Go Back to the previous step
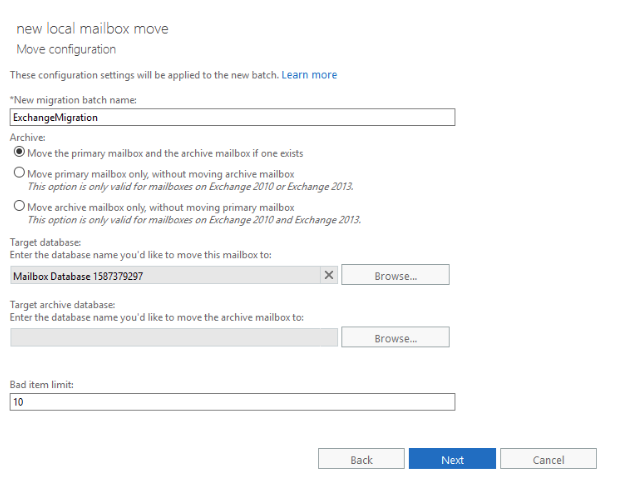This screenshot has width=622, height=494. tap(361, 459)
